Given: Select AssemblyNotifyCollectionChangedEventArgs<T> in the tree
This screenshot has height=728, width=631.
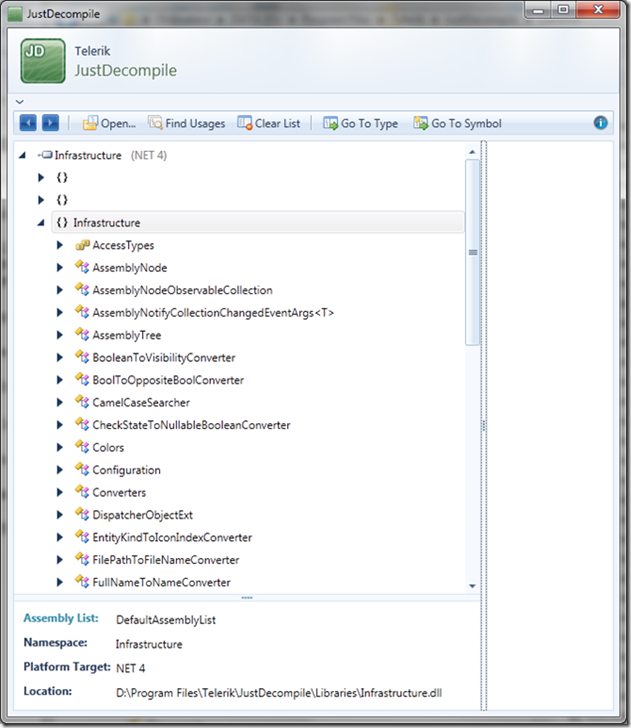Looking at the screenshot, I should [213, 313].
